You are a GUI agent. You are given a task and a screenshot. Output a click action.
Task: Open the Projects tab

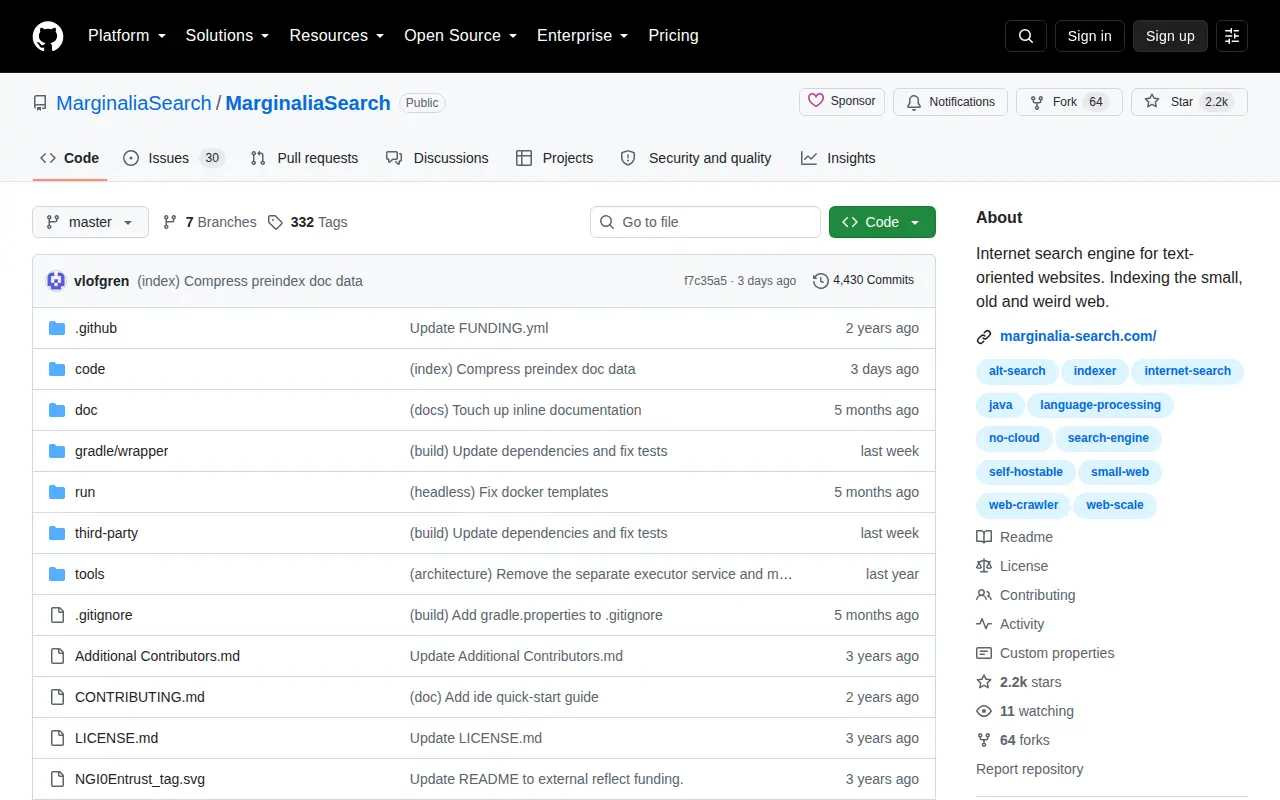point(555,158)
